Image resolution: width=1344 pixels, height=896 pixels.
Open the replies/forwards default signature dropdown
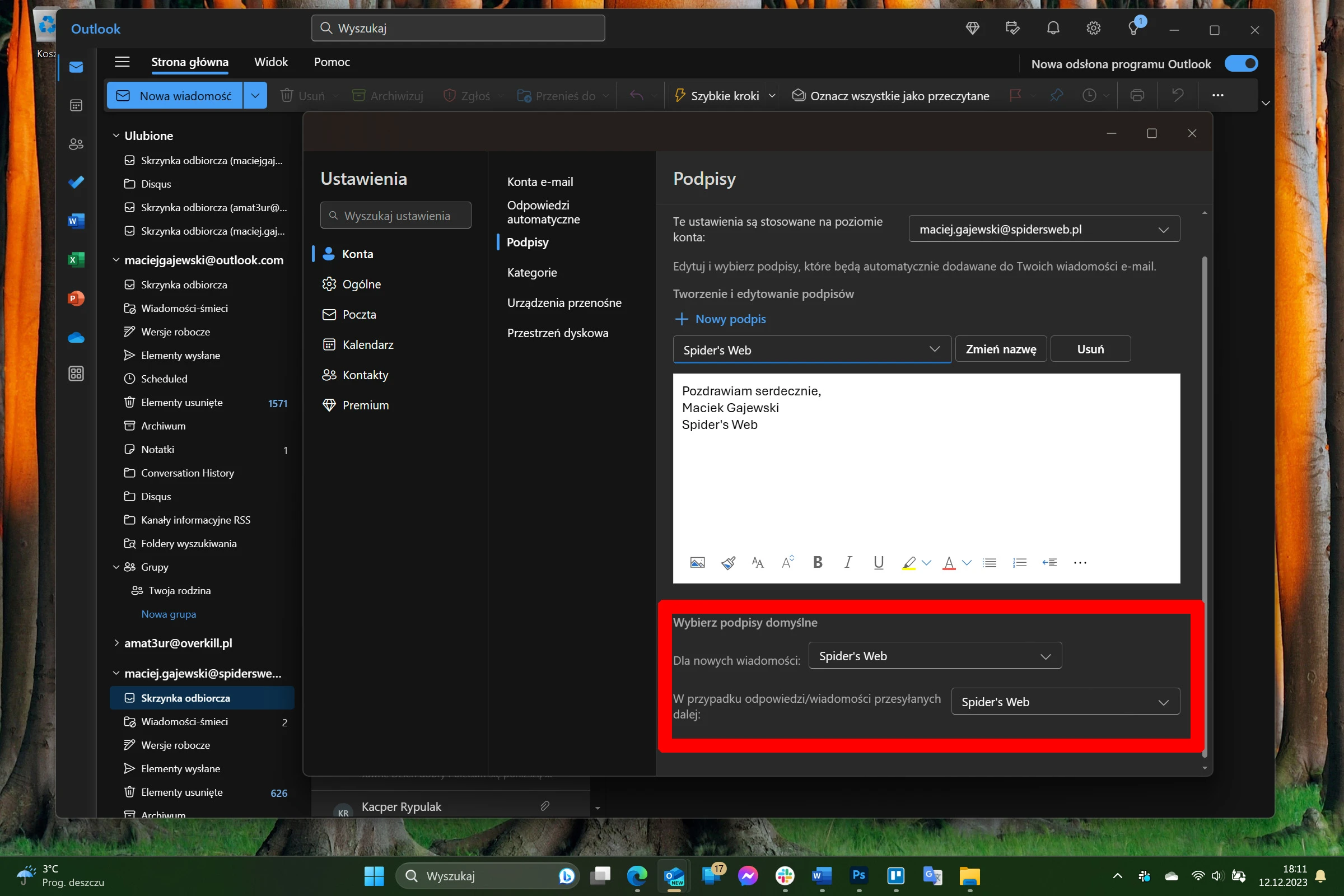(1065, 701)
